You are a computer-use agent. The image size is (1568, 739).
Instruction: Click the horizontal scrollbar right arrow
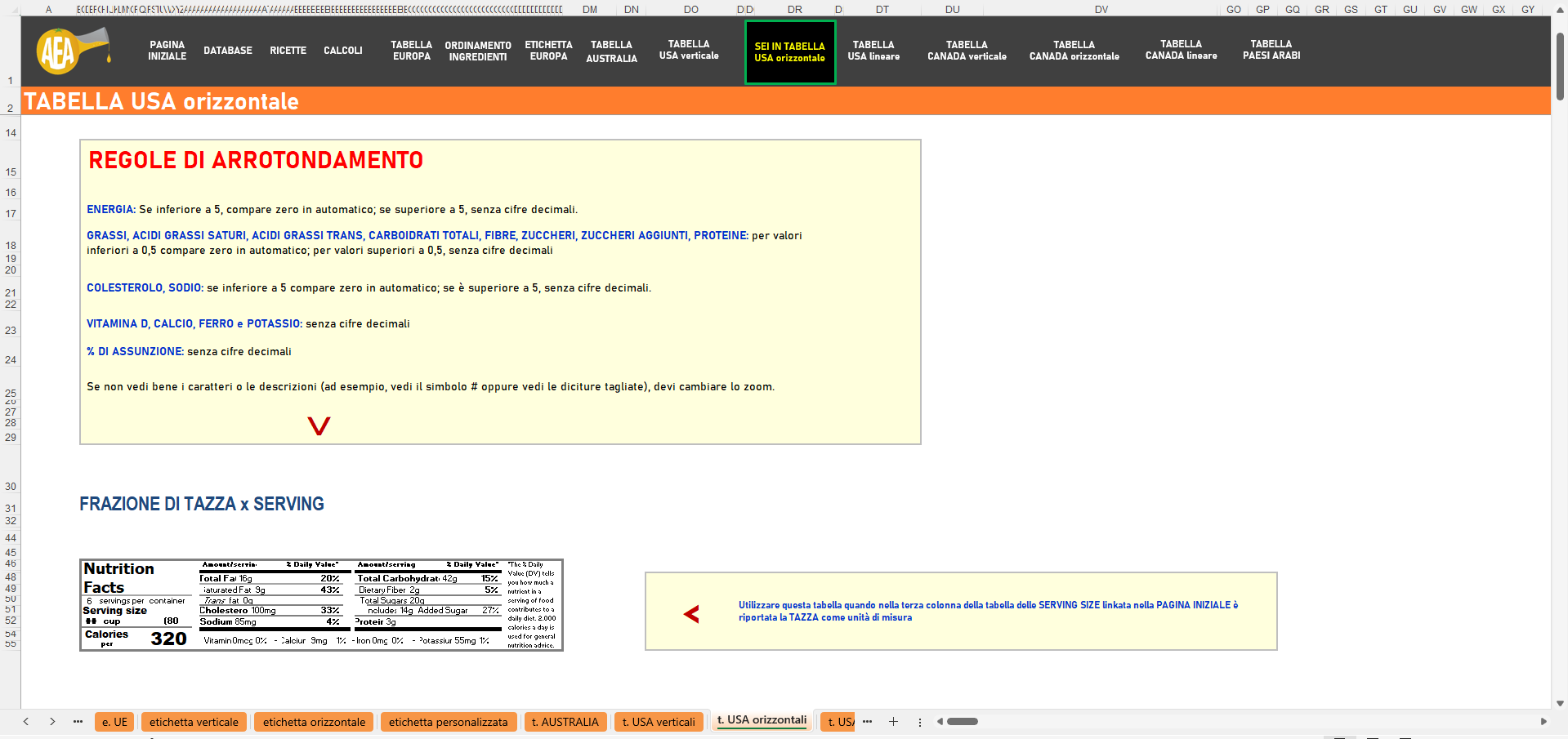pos(1543,721)
